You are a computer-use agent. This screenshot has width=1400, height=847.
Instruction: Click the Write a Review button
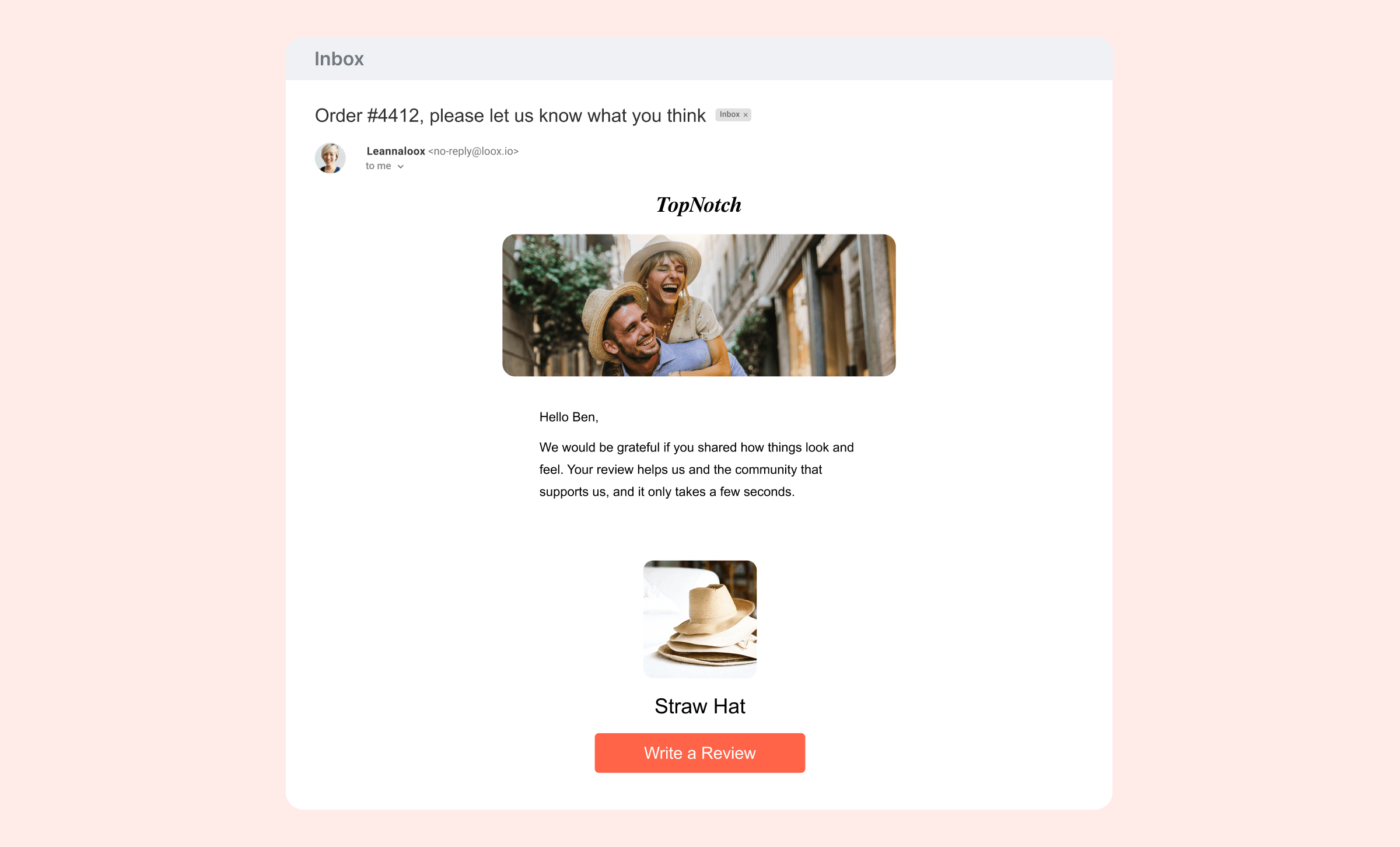pyautogui.click(x=699, y=752)
